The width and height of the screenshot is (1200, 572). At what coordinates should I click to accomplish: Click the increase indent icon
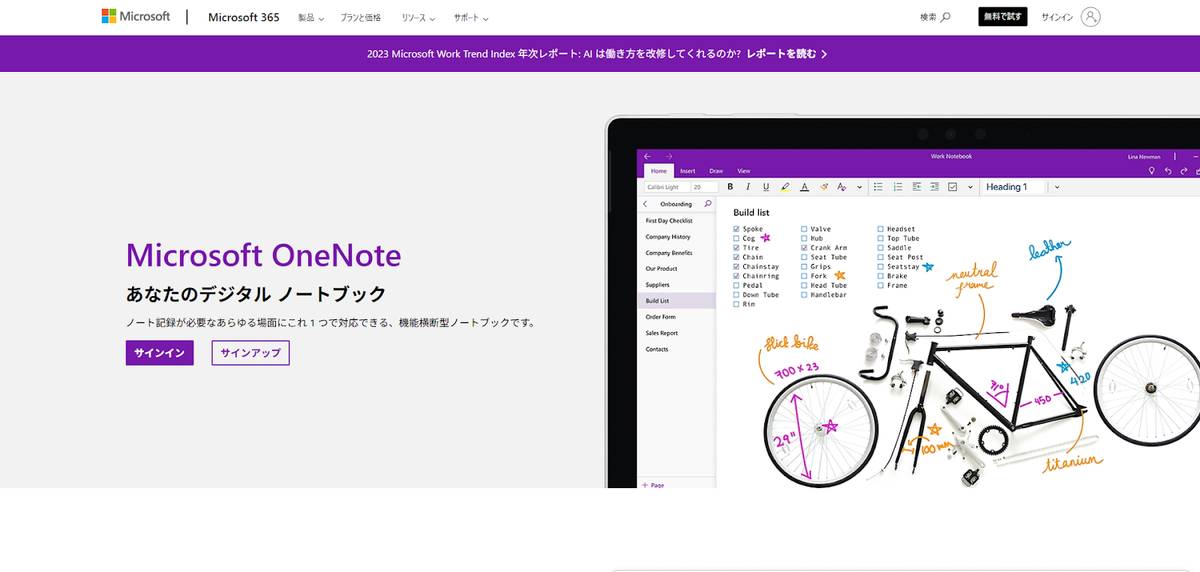933,187
